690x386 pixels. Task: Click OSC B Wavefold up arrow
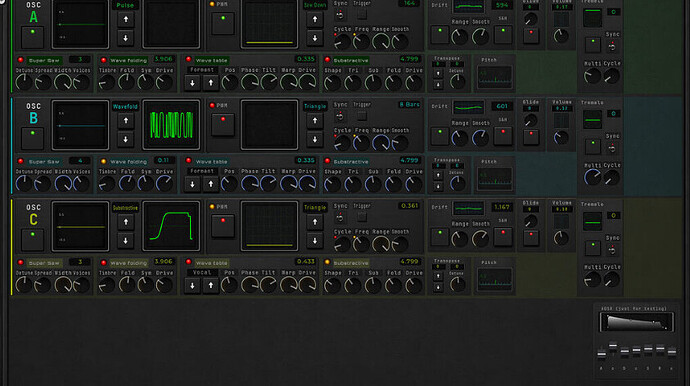[126, 121]
